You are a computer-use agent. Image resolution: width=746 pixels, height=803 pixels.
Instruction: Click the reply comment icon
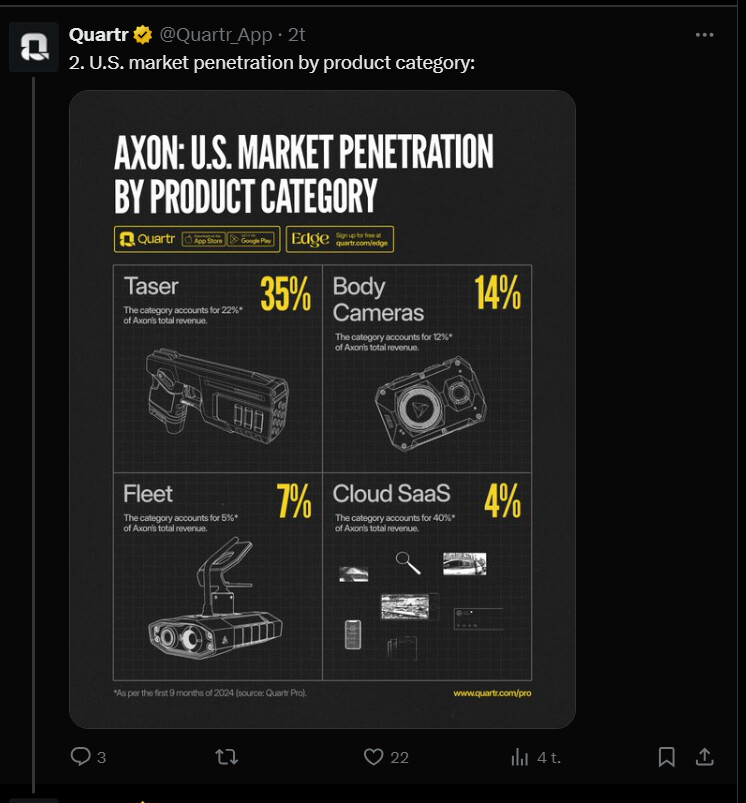[82, 757]
